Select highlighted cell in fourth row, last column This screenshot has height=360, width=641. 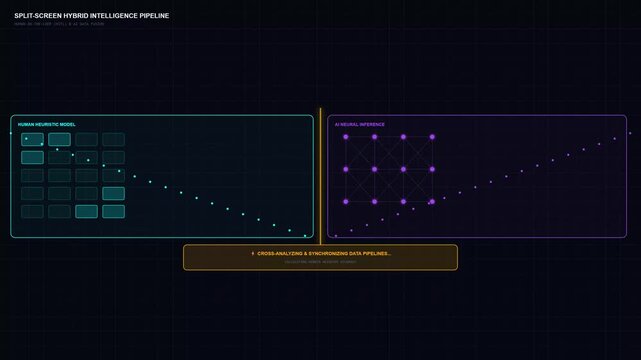click(114, 193)
